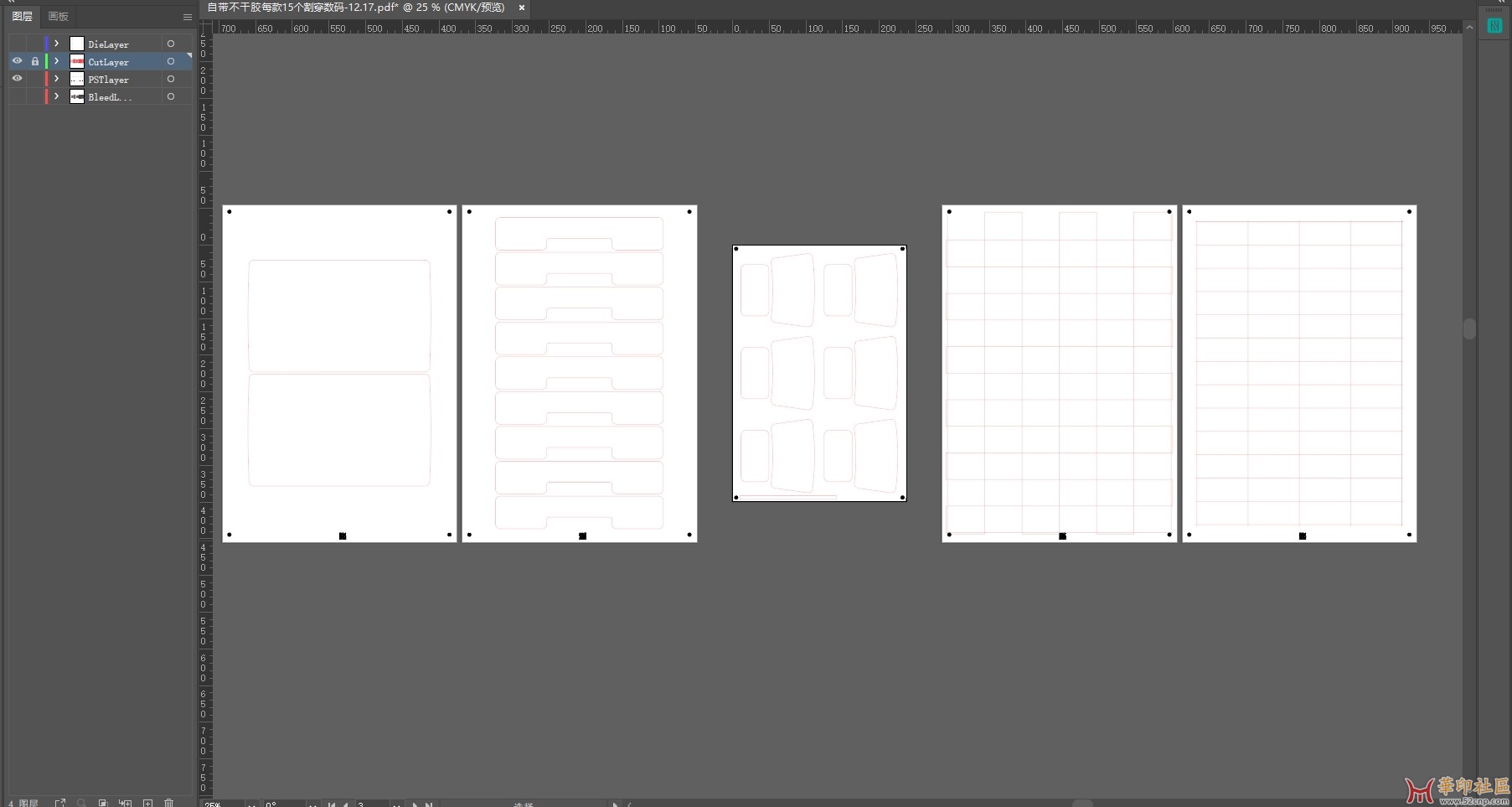
Task: Toggle lock box on DieLayer row
Action: click(35, 44)
